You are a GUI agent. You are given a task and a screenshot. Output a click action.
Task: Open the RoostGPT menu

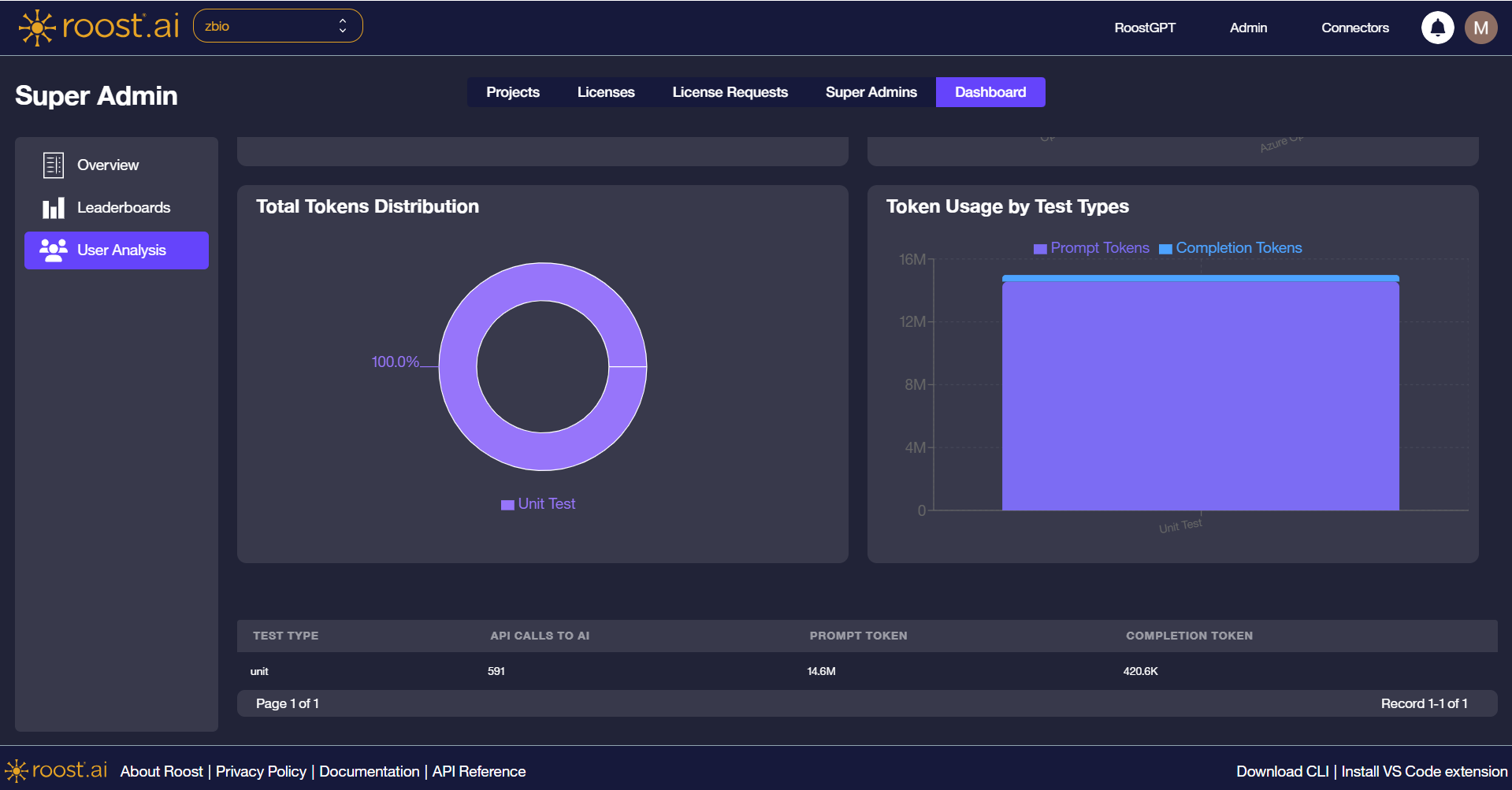click(1145, 27)
